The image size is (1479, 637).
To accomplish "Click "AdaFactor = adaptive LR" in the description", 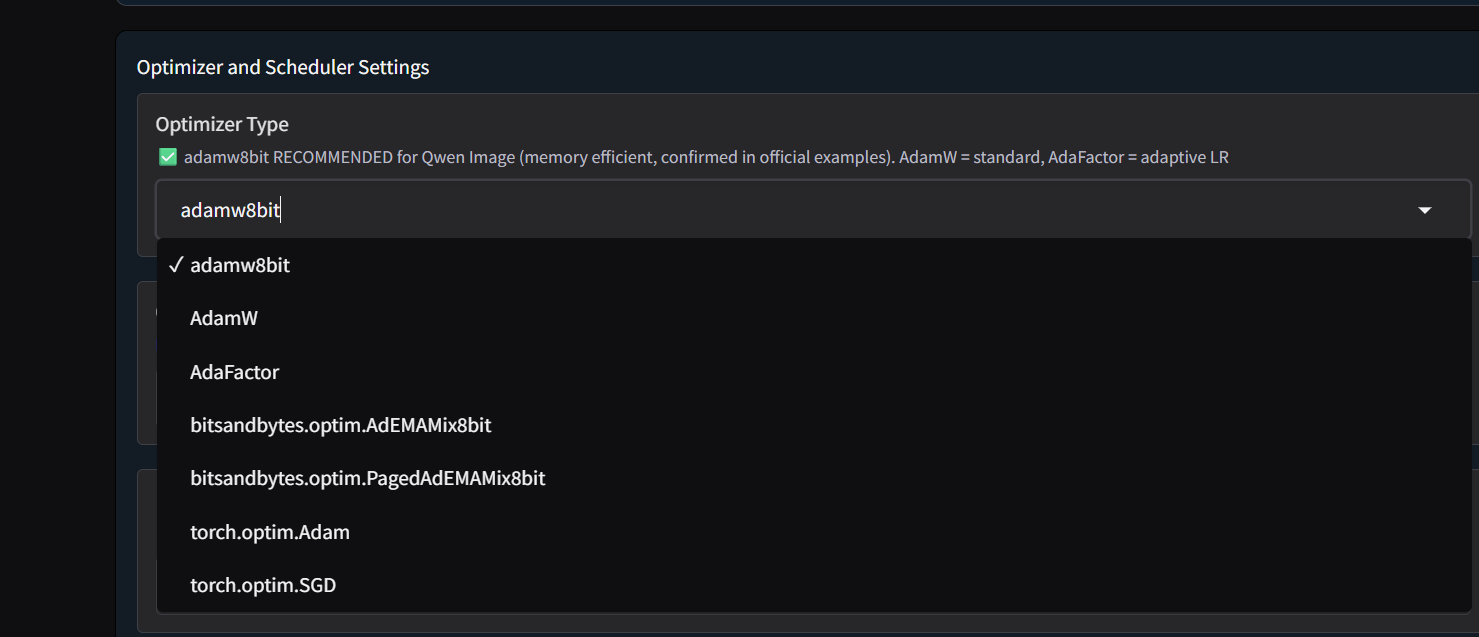I will [x=1138, y=157].
